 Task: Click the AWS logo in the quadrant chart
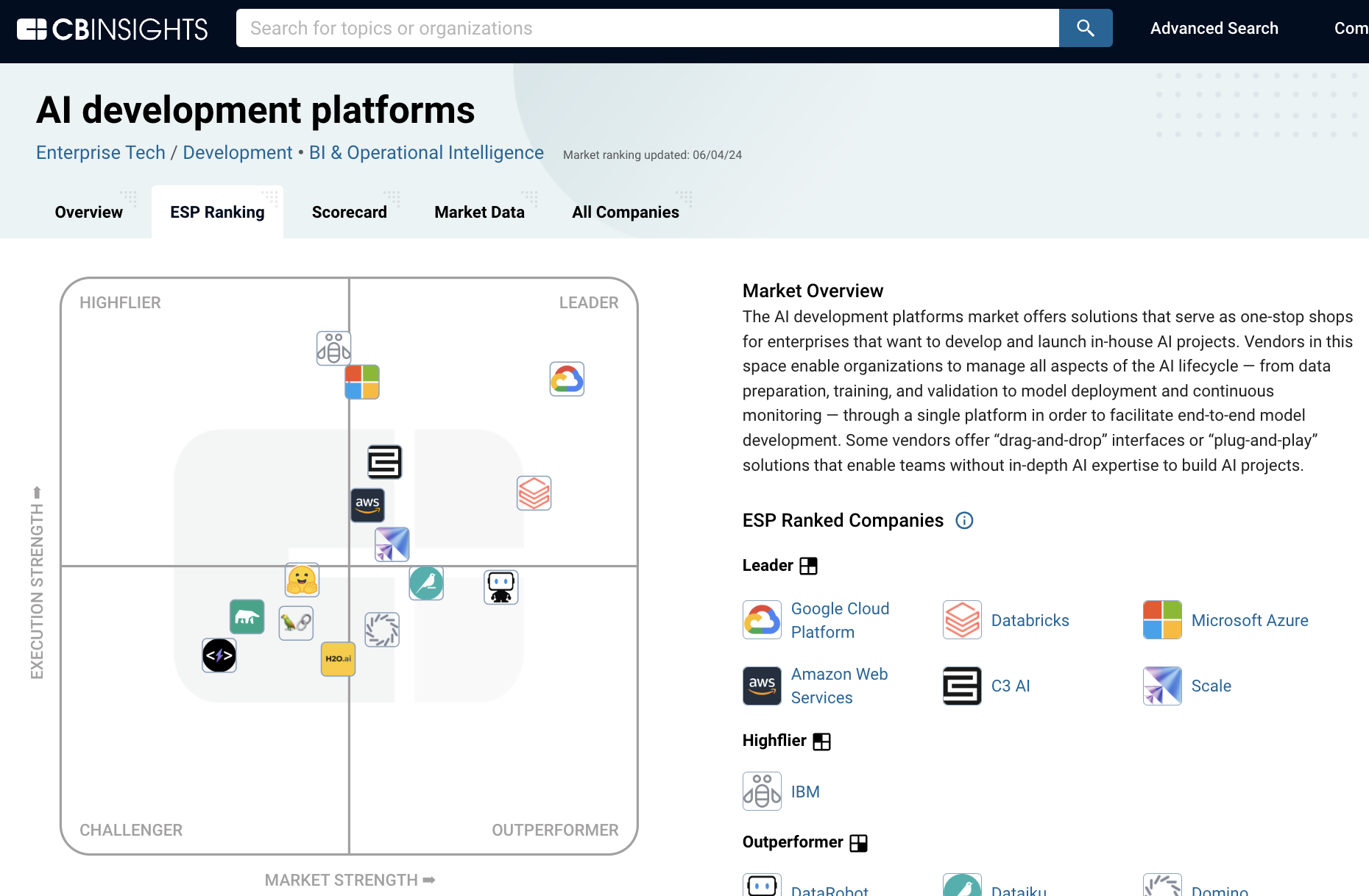367,505
